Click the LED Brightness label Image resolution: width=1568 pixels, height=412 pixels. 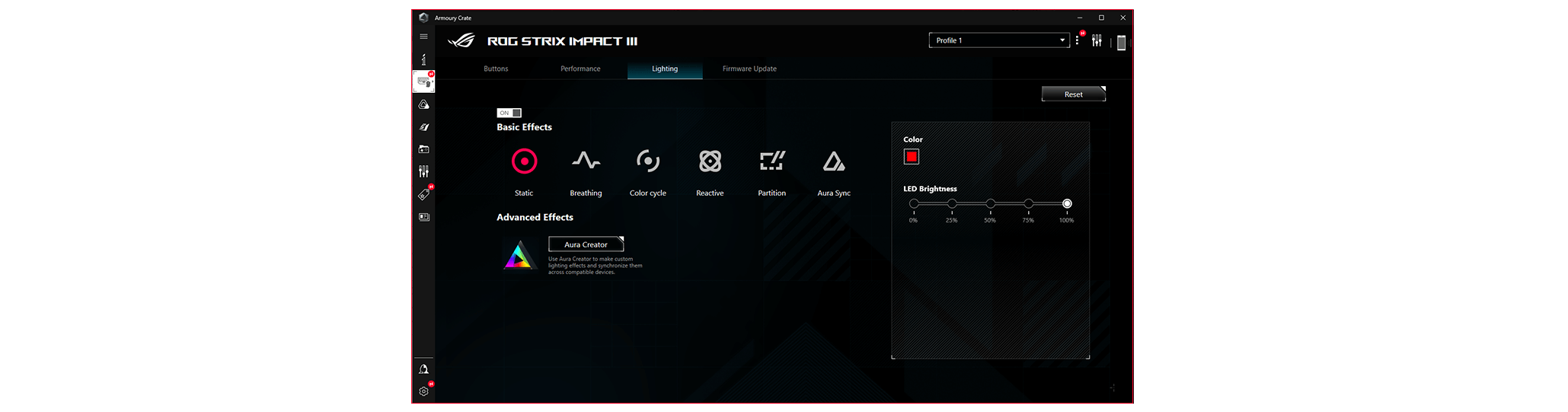(930, 189)
